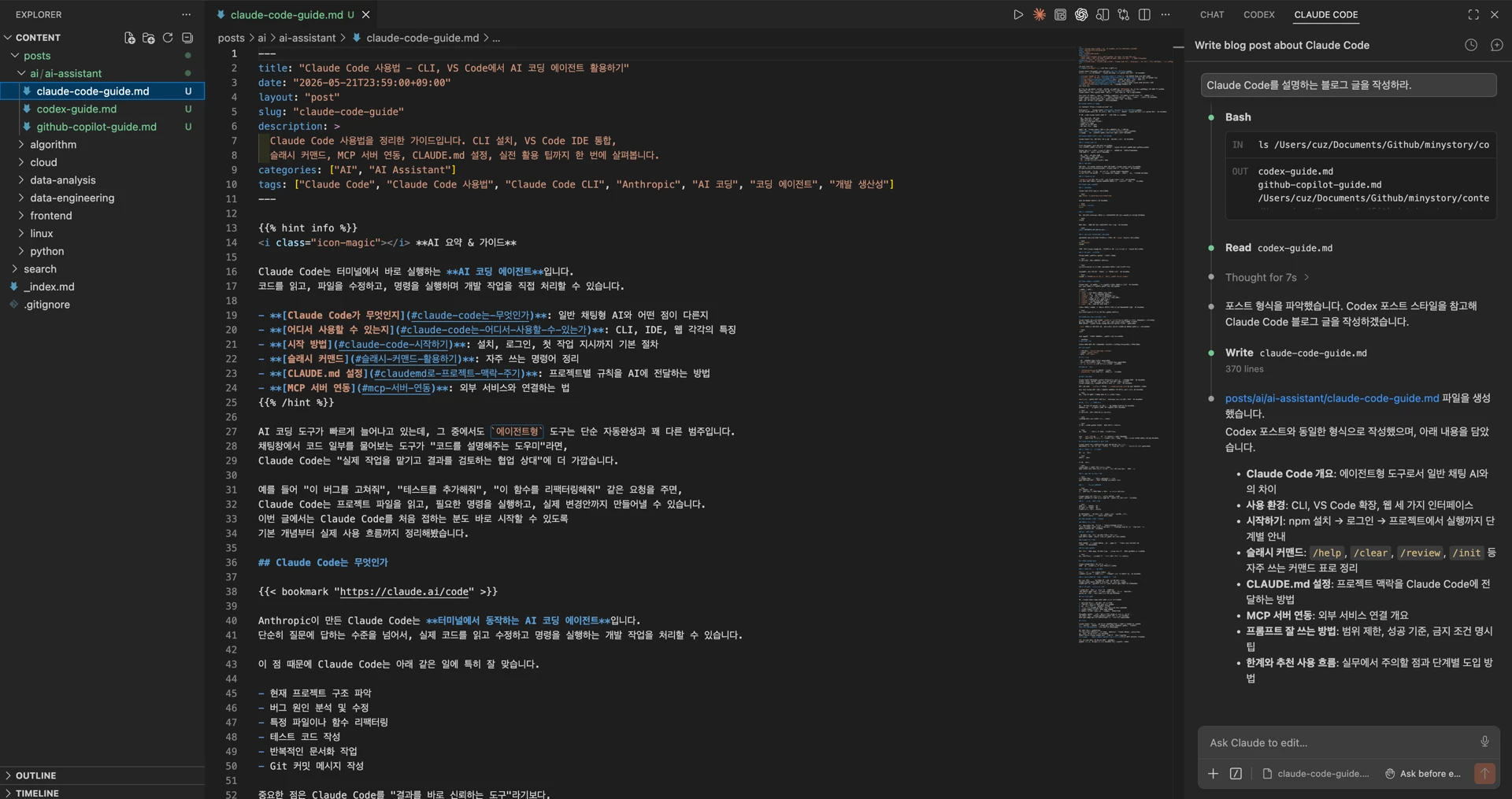
Task: Click the Codex OpenAI logo icon
Action: (1081, 15)
